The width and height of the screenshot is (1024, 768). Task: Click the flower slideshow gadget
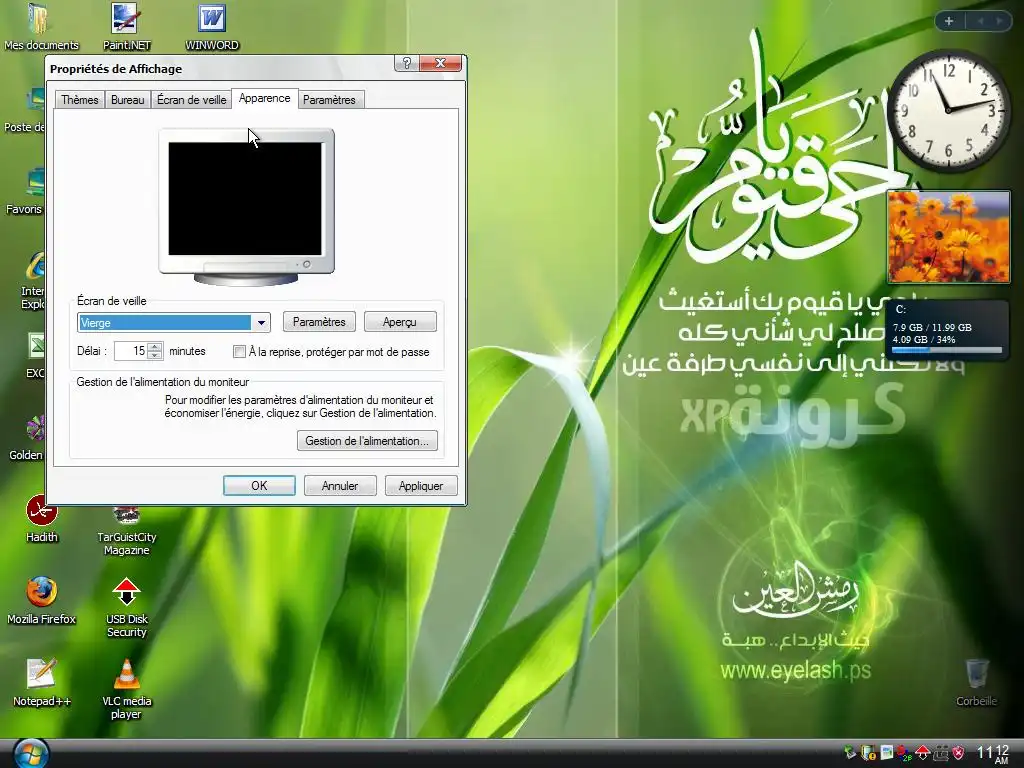[948, 236]
